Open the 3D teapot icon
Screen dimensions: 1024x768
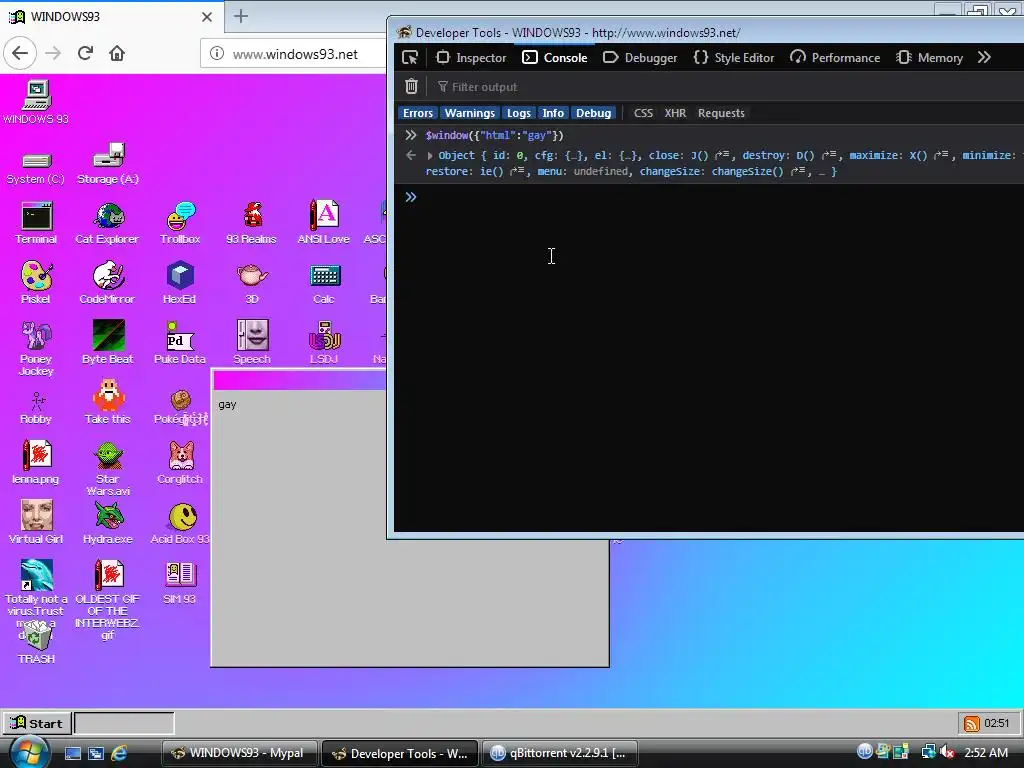click(x=252, y=283)
